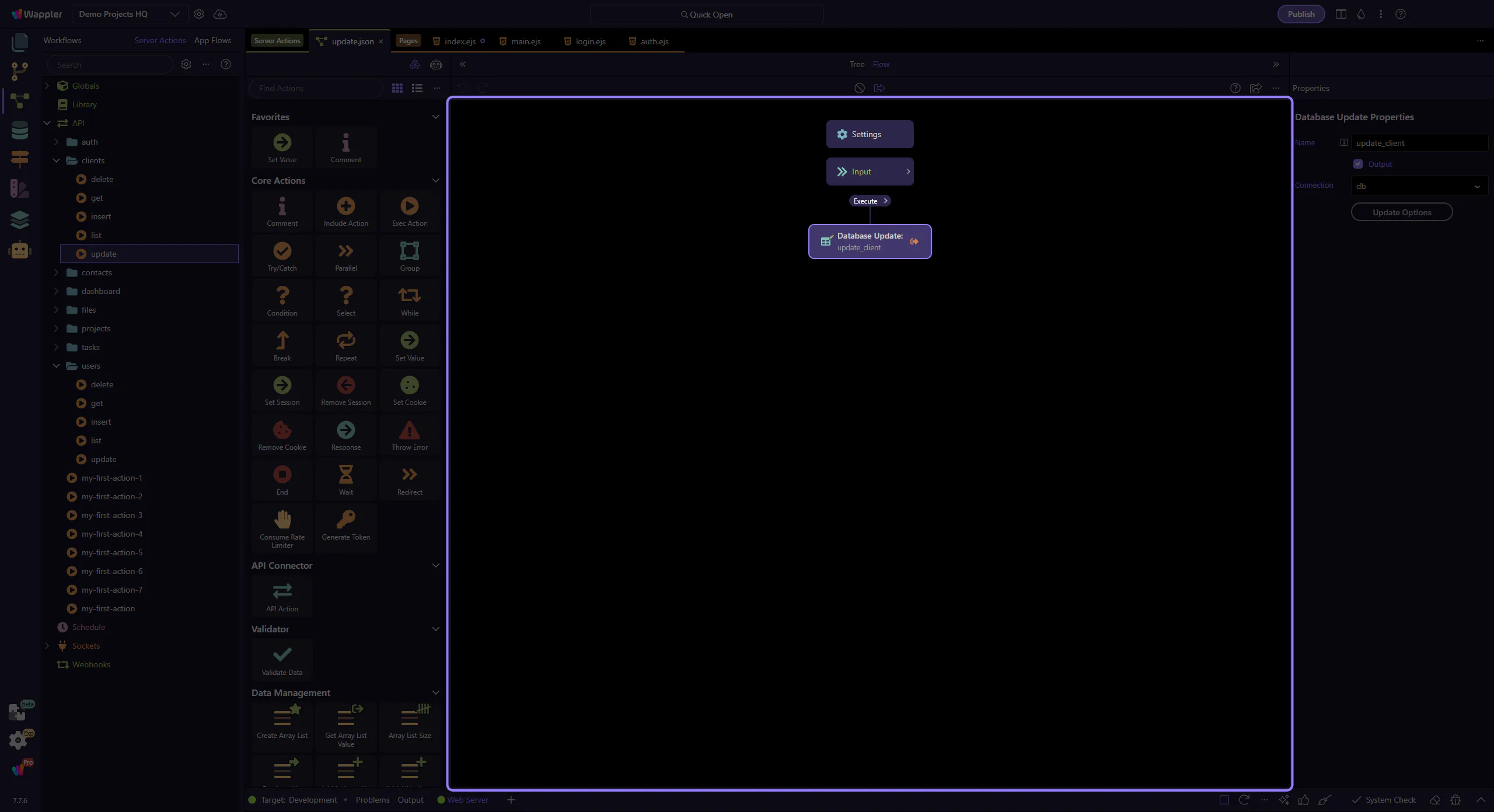Click the Validate Data checkmark icon
1494x812 pixels.
(282, 654)
